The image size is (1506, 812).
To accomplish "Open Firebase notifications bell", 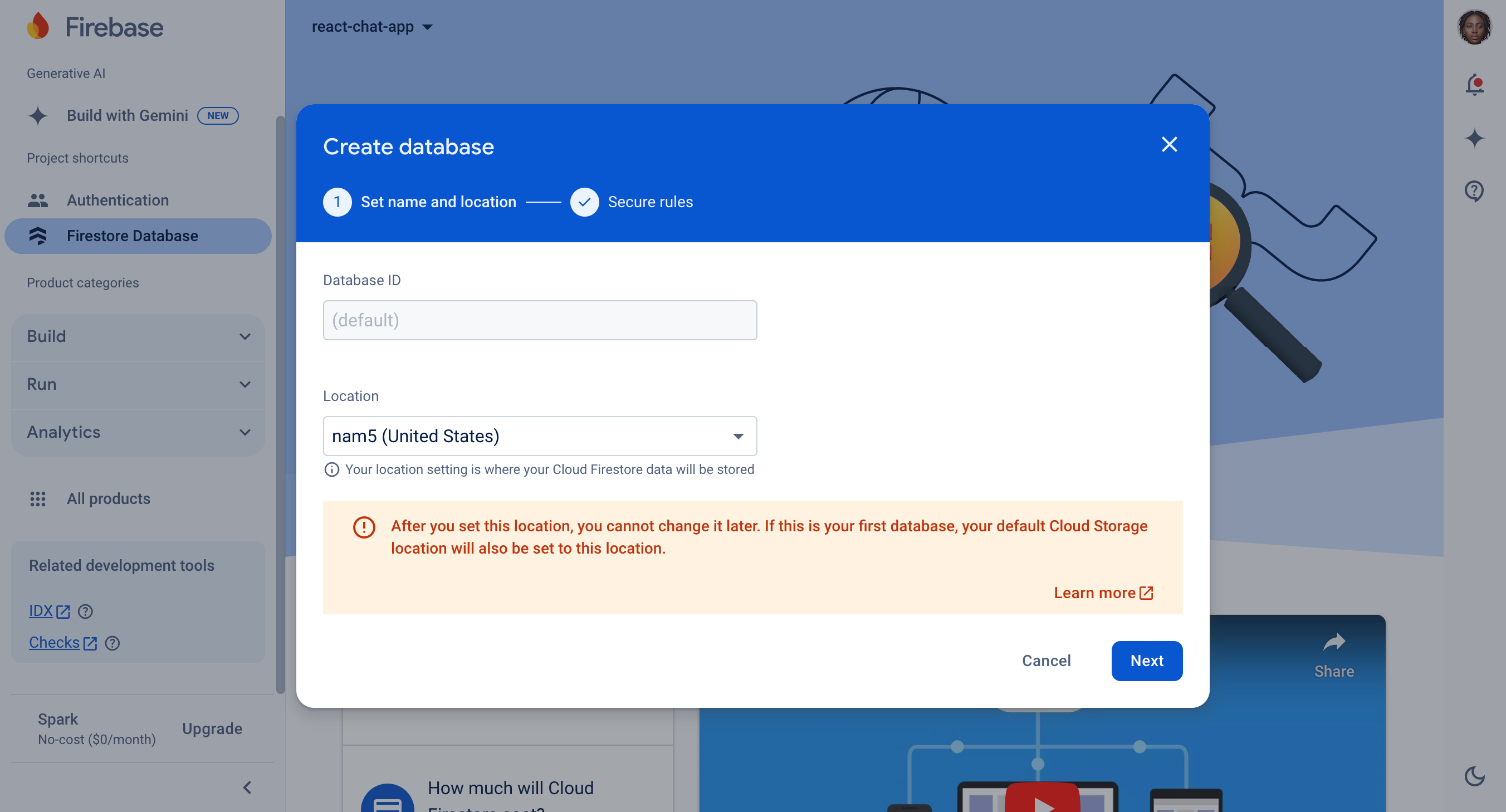I will pos(1474,85).
